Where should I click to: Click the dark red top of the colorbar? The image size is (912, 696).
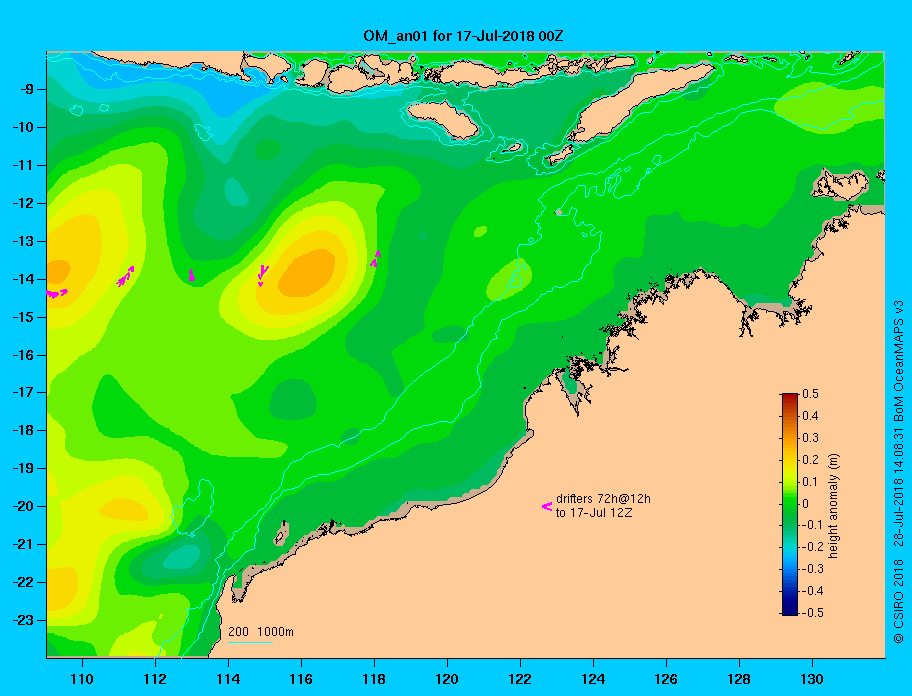pos(790,397)
